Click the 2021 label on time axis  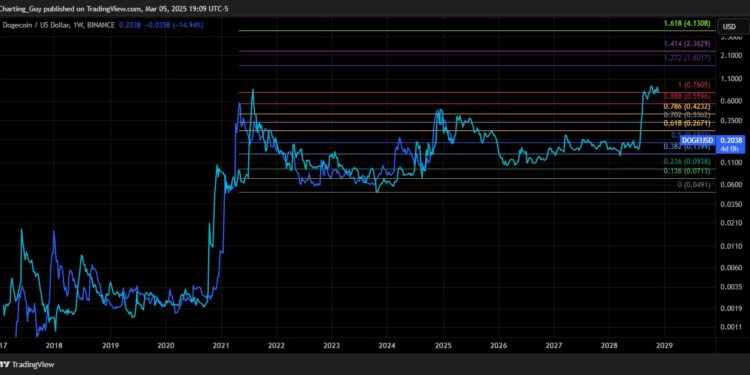pos(221,345)
